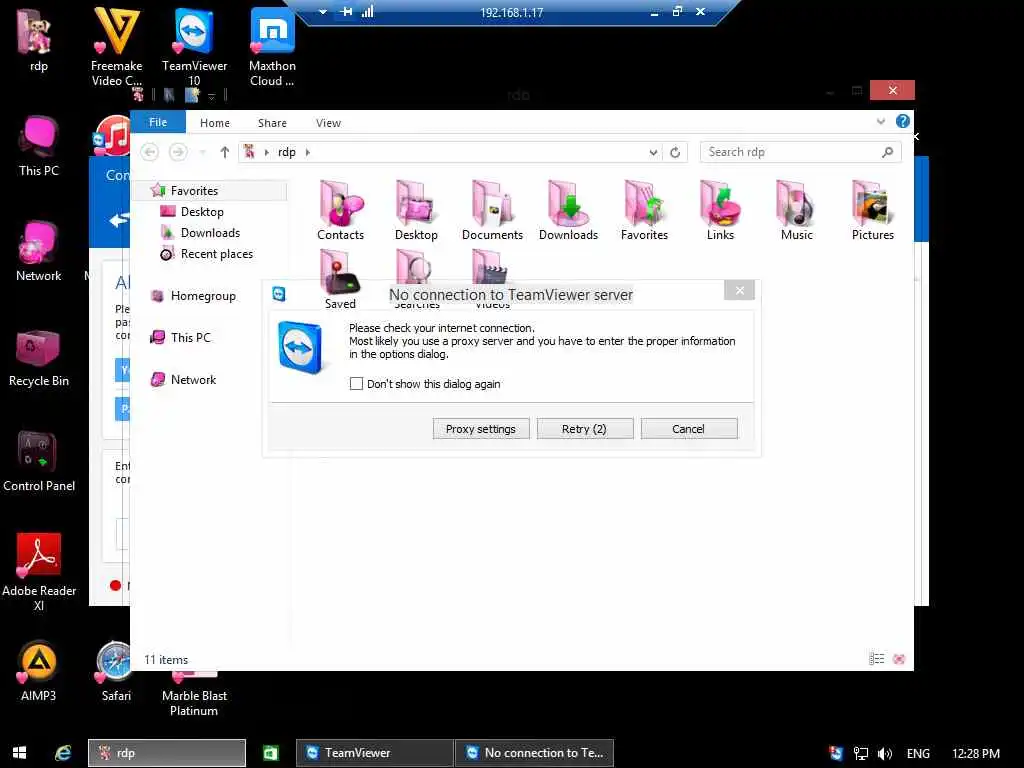This screenshot has height=768, width=1024.
Task: Launch Marble Blast Platinum shortcut
Action: [x=194, y=696]
